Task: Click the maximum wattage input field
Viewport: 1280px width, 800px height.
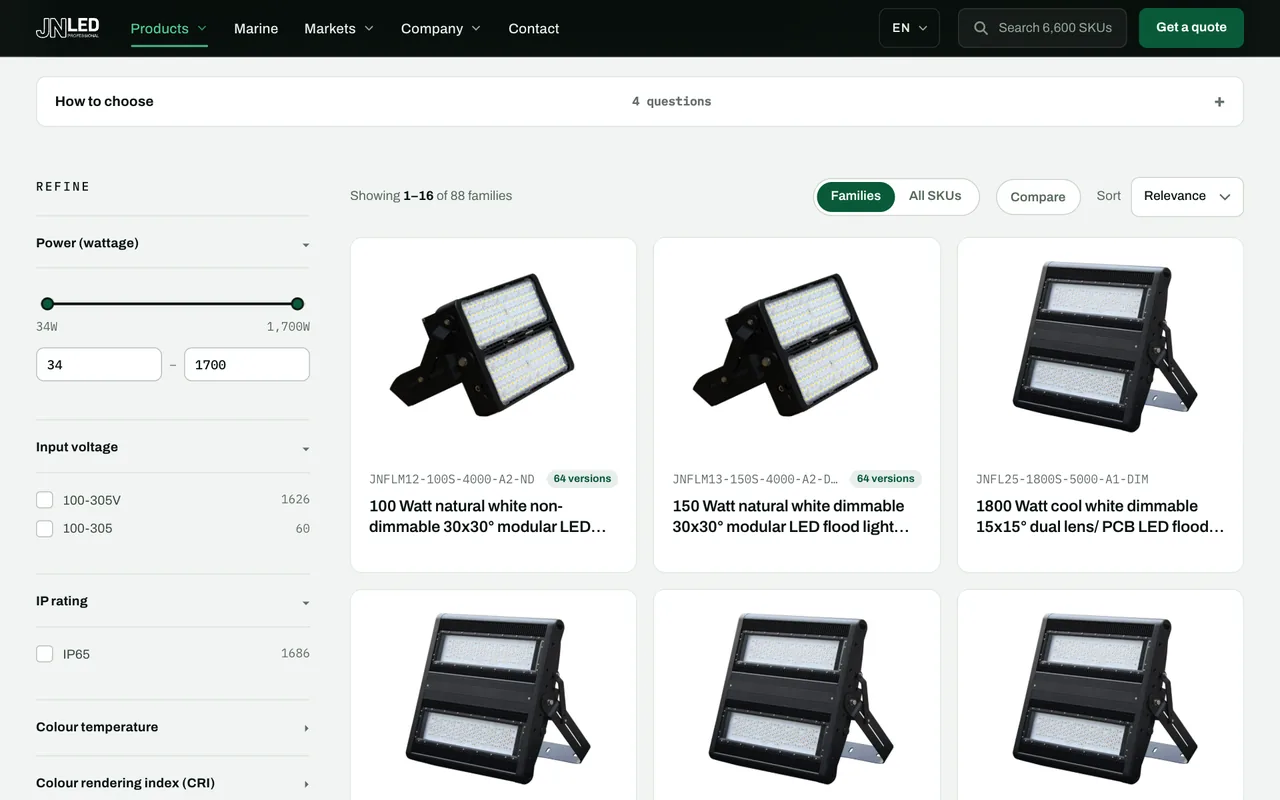Action: click(247, 365)
